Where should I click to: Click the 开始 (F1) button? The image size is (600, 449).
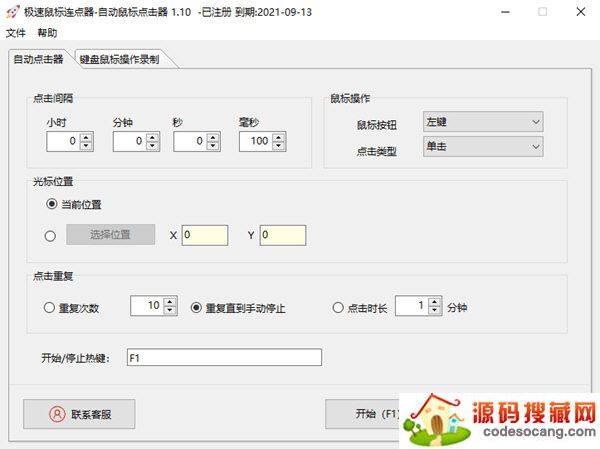(362, 414)
